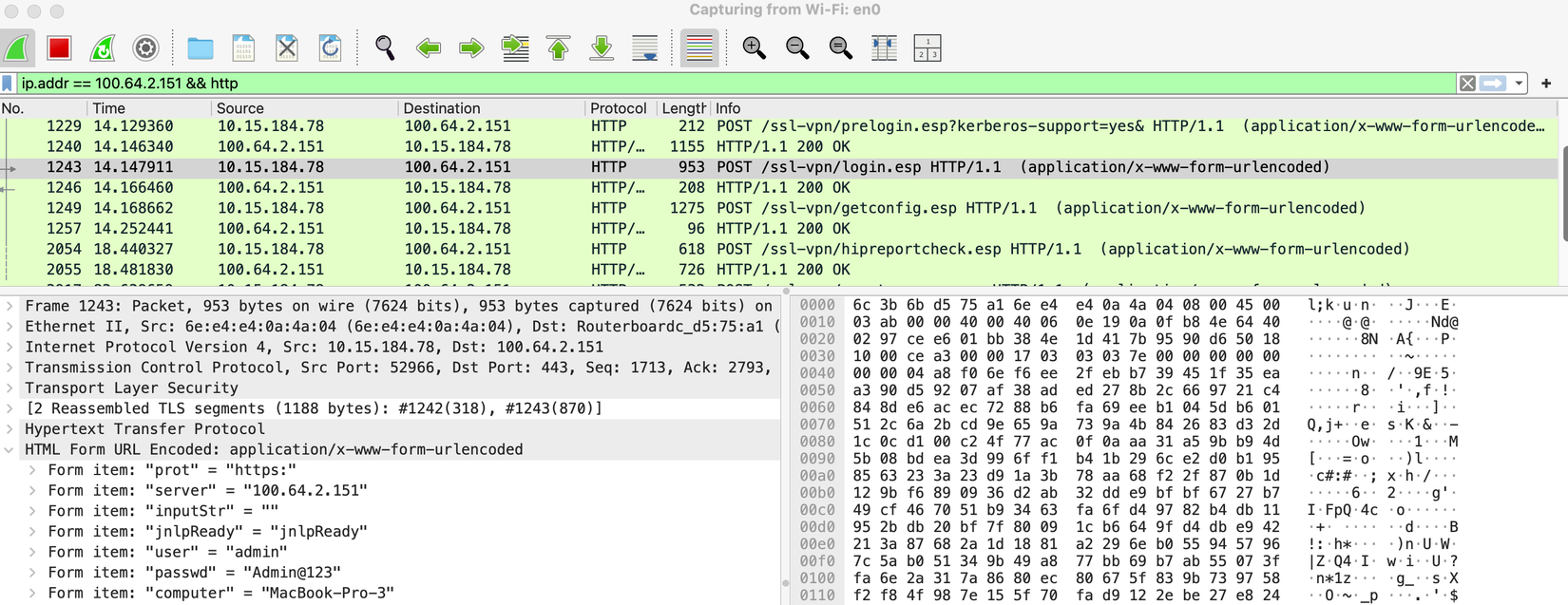The height and width of the screenshot is (605, 1568).
Task: Select packet 2054 hipreportcheck.esp POST
Action: coord(779,249)
